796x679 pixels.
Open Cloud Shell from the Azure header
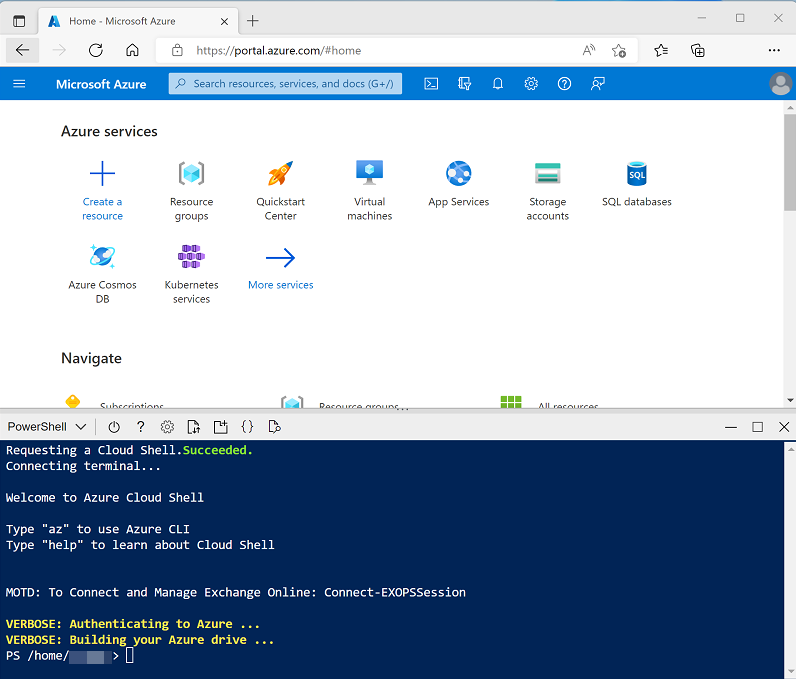tap(431, 84)
